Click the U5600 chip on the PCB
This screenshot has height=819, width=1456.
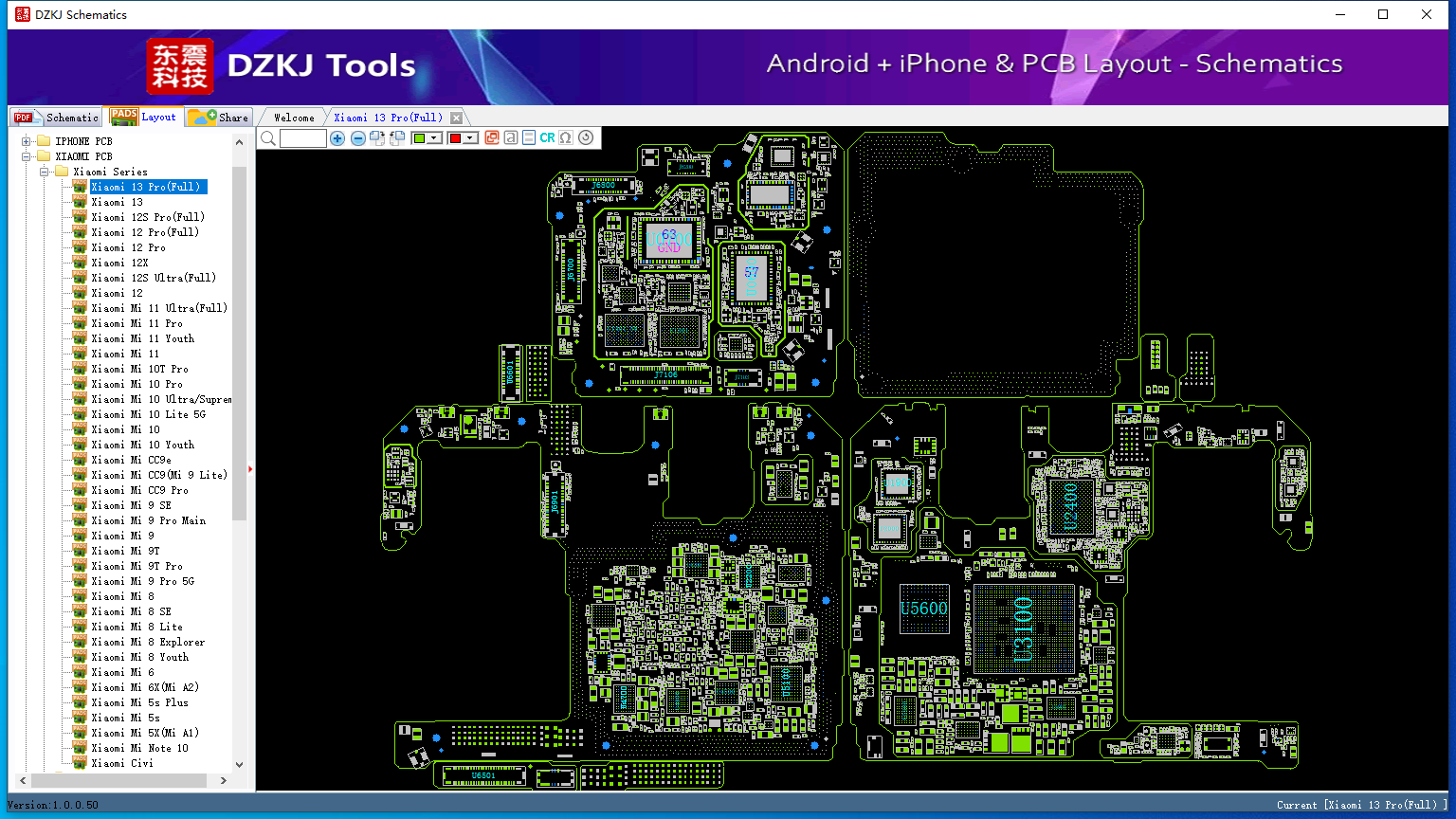[923, 609]
